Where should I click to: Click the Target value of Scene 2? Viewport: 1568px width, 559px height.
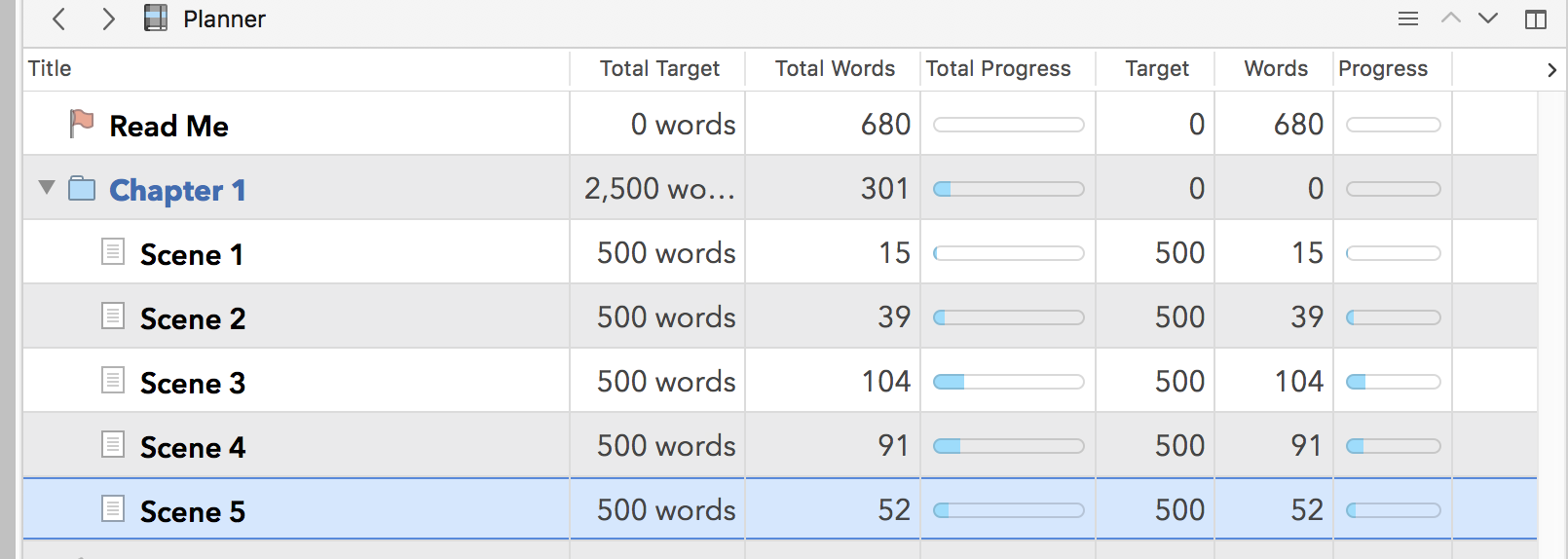click(1179, 317)
